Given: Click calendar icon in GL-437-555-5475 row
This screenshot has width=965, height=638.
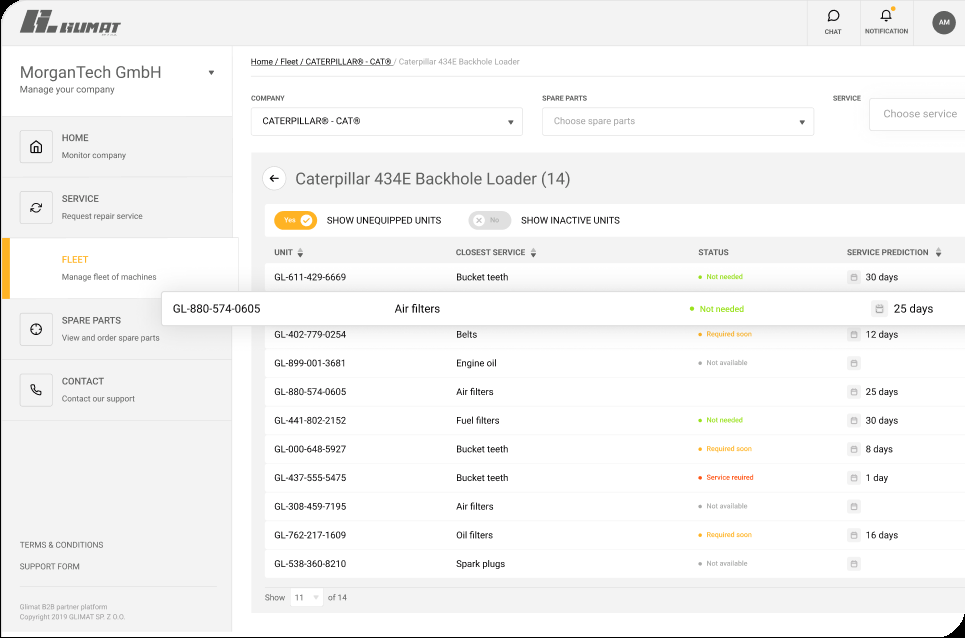Looking at the screenshot, I should click(x=854, y=478).
